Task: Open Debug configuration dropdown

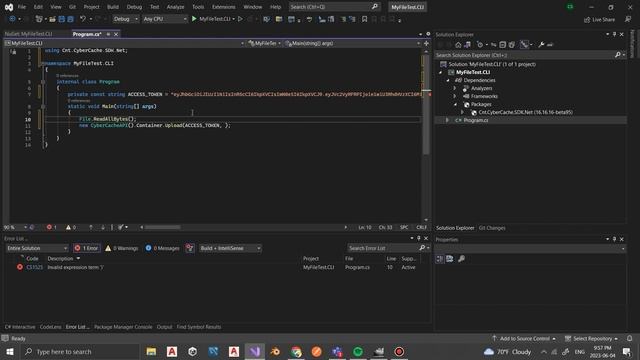Action: click(x=125, y=19)
